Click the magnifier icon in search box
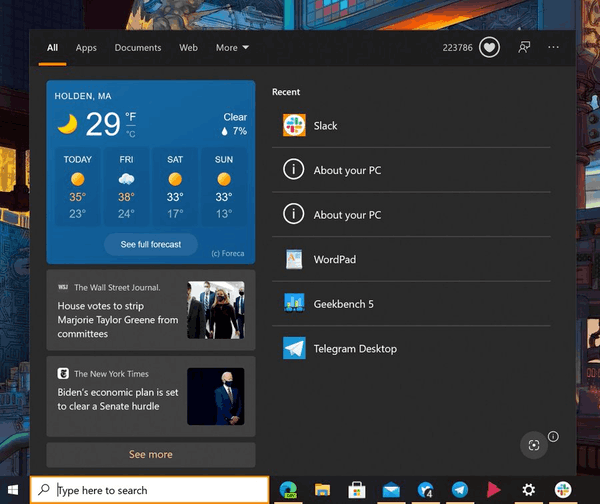The image size is (600, 504). point(44,489)
